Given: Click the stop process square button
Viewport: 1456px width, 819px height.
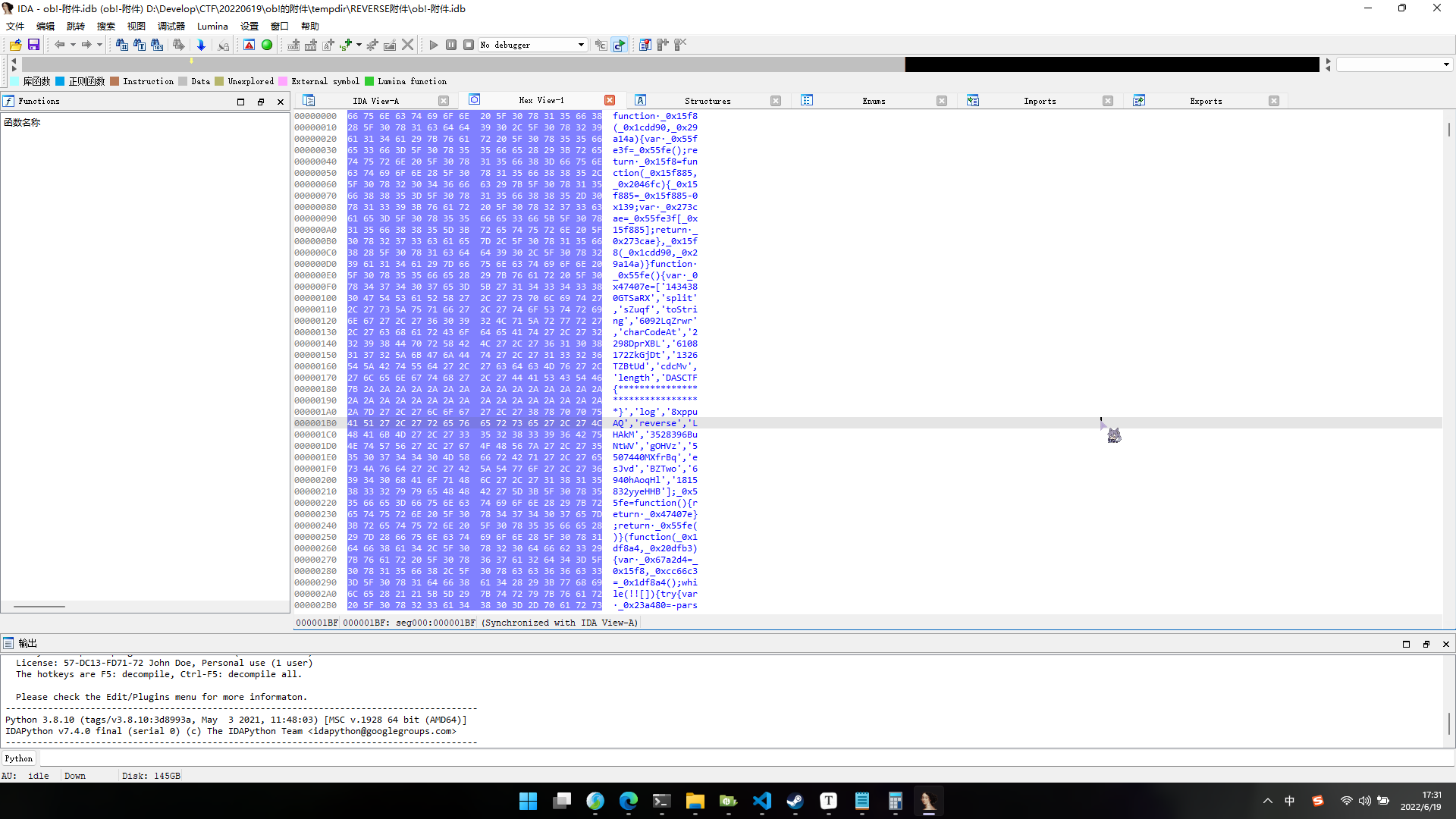Looking at the screenshot, I should [469, 45].
